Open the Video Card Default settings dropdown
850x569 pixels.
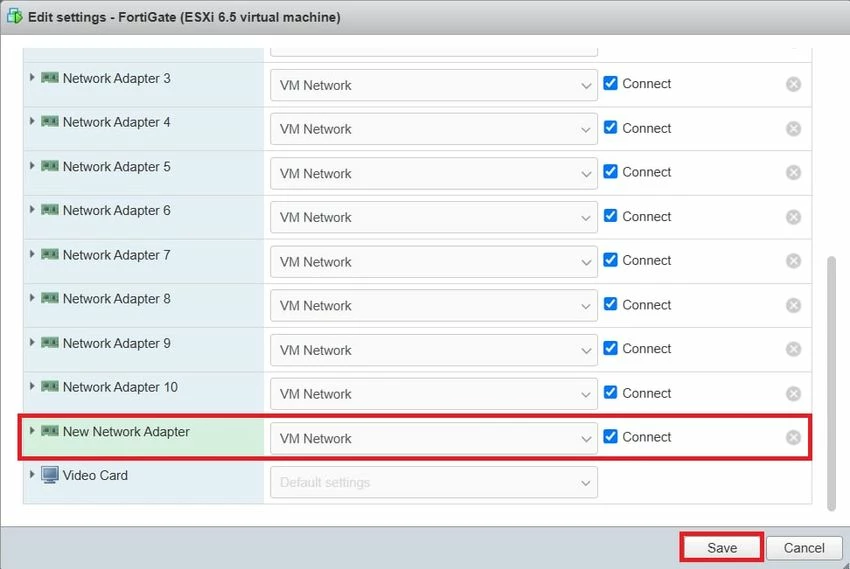click(x=434, y=482)
